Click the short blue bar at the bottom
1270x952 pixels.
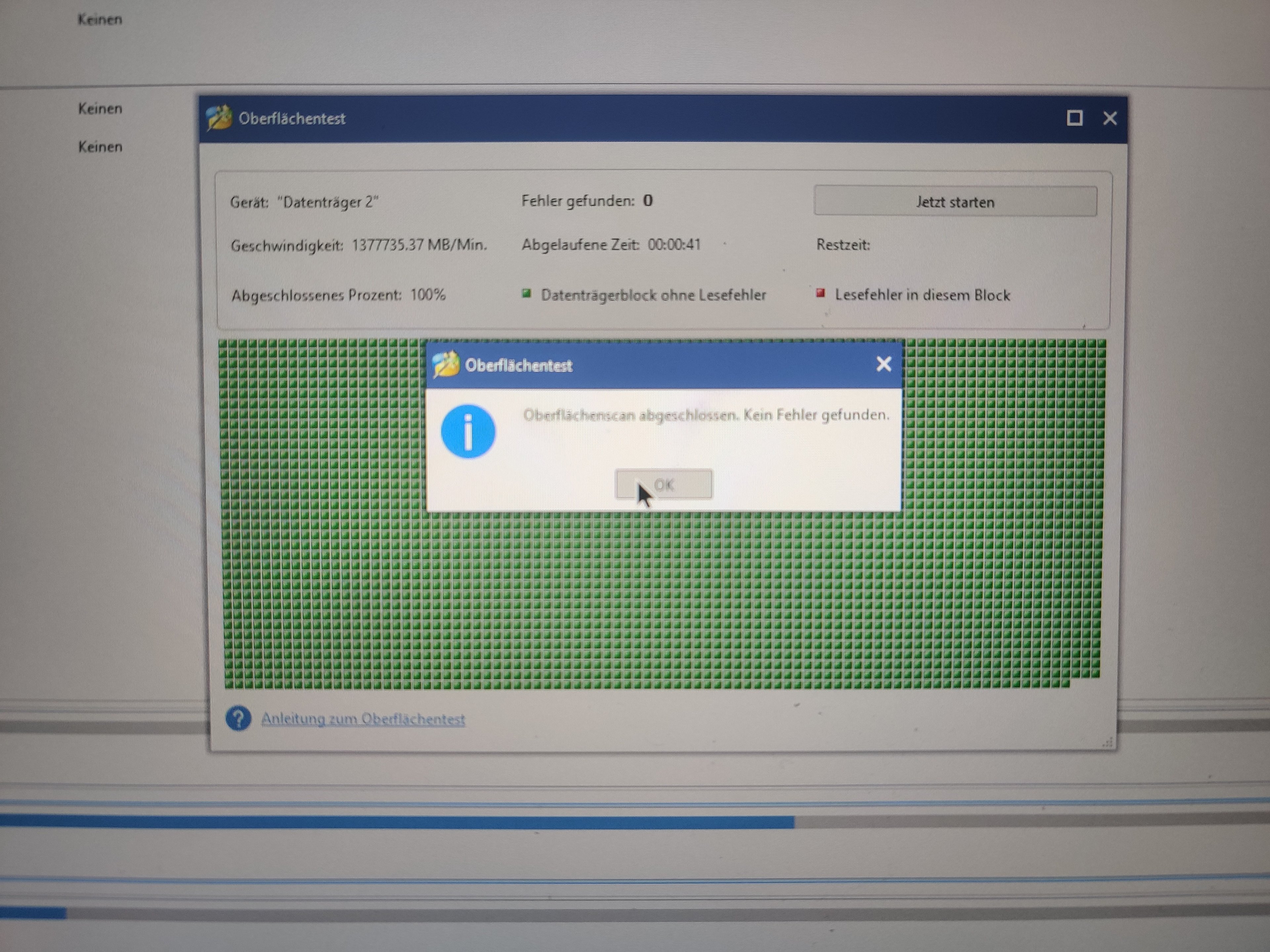coord(33,912)
